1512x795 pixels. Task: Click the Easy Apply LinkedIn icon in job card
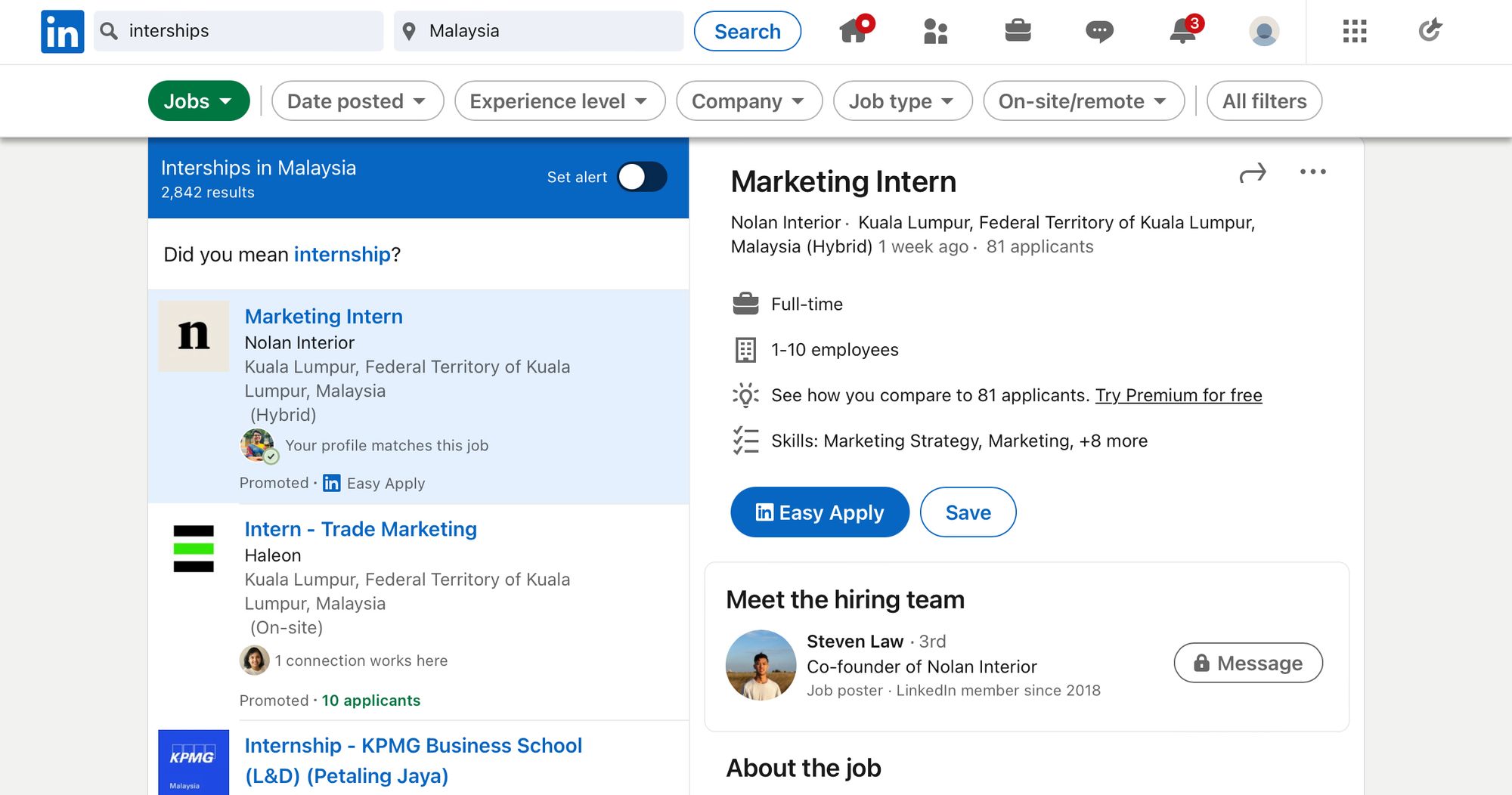click(331, 483)
